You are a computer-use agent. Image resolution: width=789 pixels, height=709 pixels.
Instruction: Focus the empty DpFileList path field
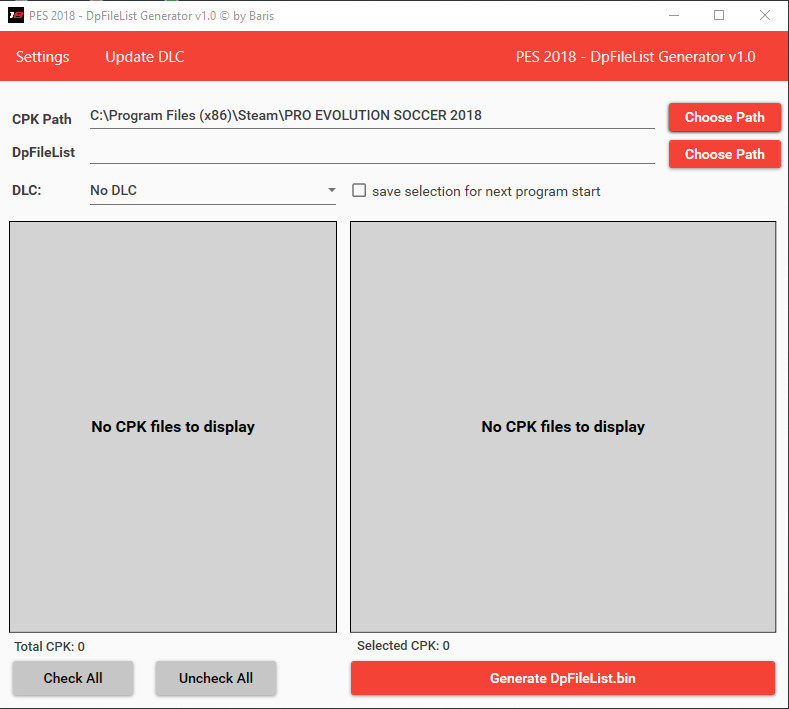pyautogui.click(x=372, y=152)
